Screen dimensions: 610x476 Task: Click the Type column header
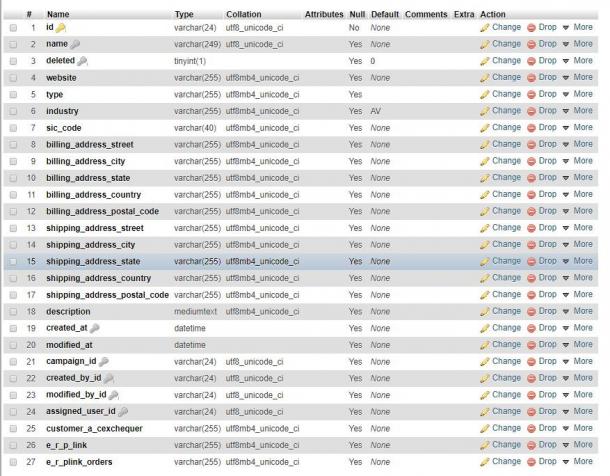tap(184, 14)
